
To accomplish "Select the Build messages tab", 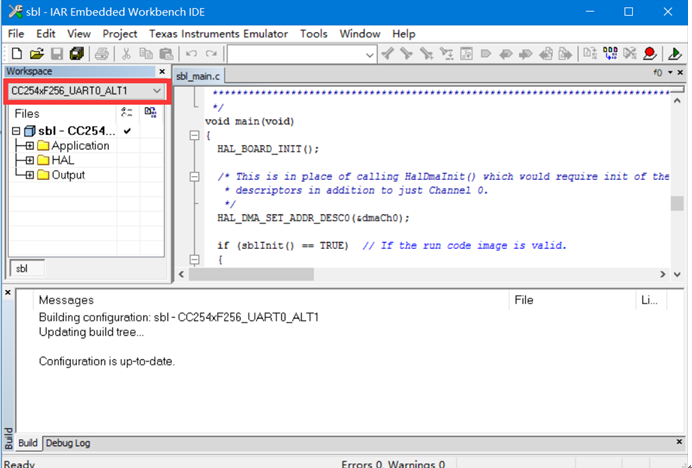I will (28, 443).
